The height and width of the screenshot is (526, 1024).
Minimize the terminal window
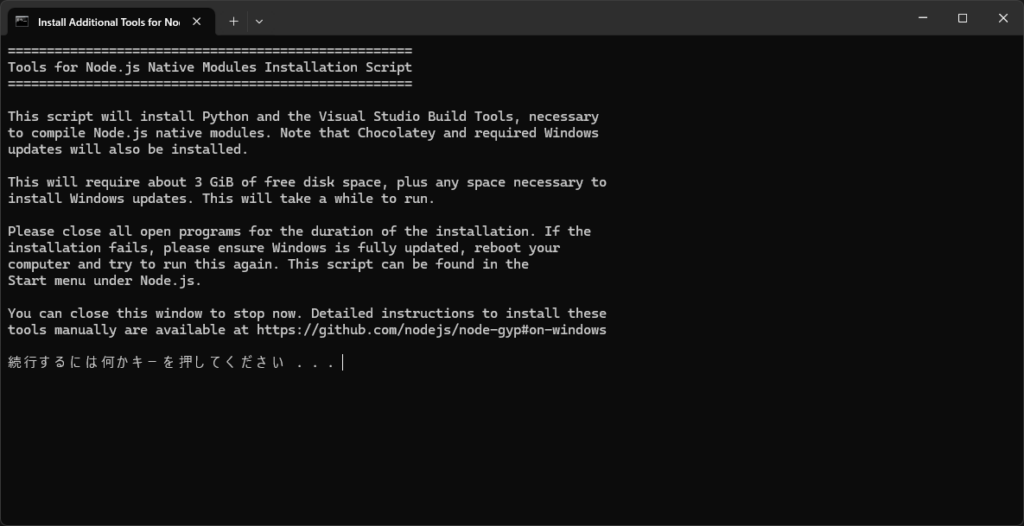(x=923, y=18)
